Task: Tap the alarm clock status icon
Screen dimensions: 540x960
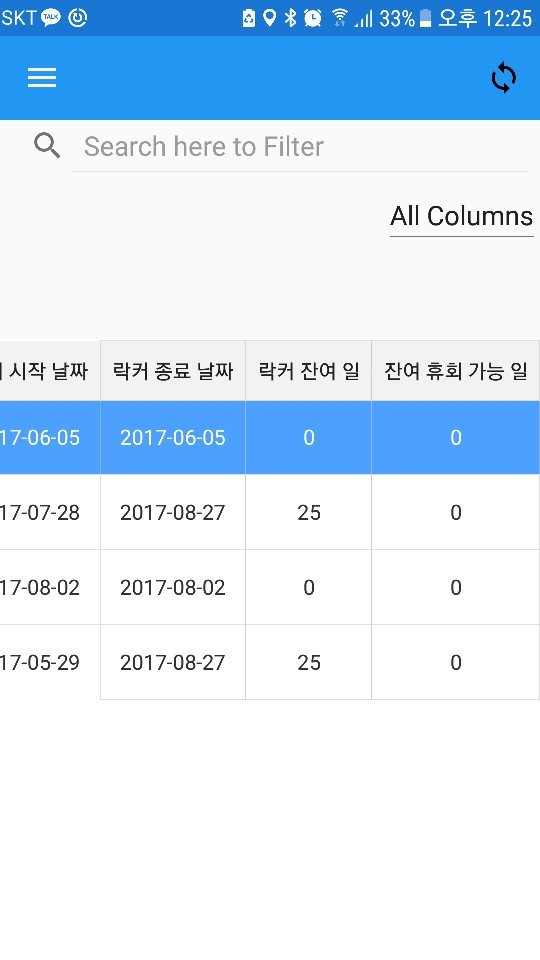Action: coord(313,18)
